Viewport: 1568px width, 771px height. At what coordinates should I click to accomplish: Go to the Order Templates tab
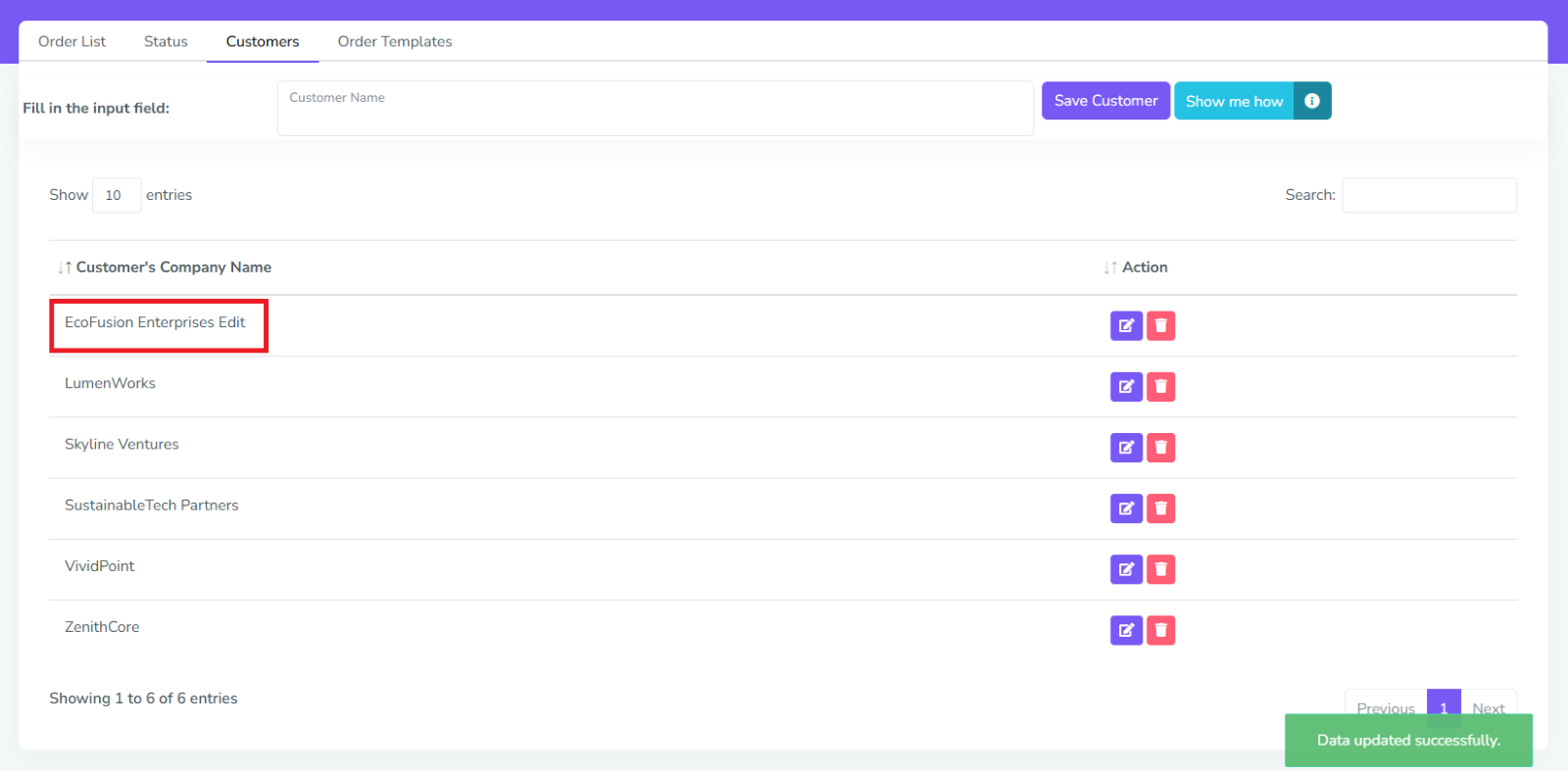(395, 41)
